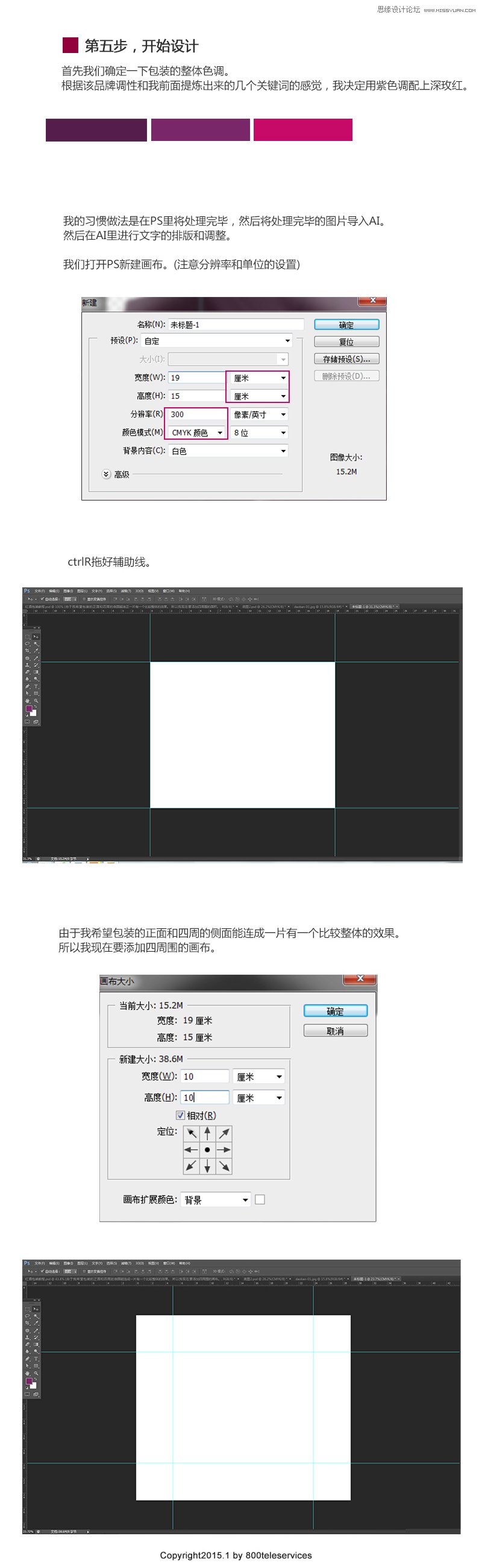The image size is (482, 1568).
Task: Open 窗口(W) menu in last Photoshop screenshot
Action: (169, 1263)
